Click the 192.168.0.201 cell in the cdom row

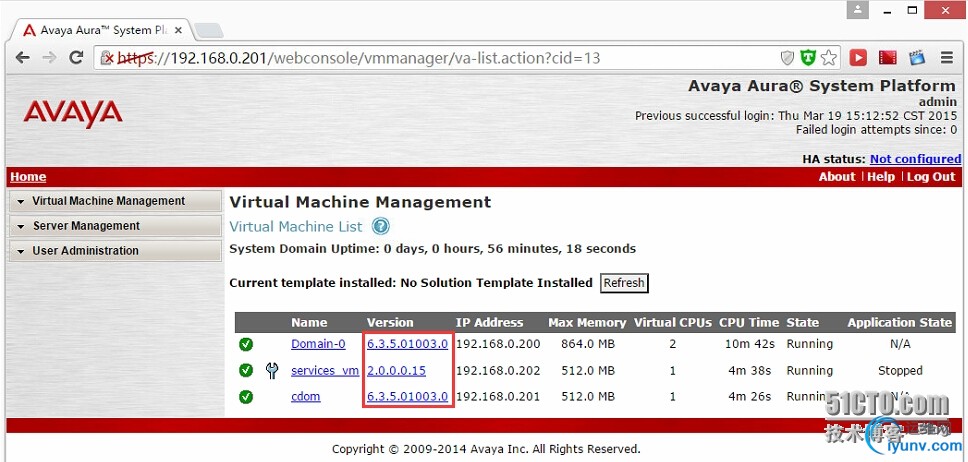(498, 397)
